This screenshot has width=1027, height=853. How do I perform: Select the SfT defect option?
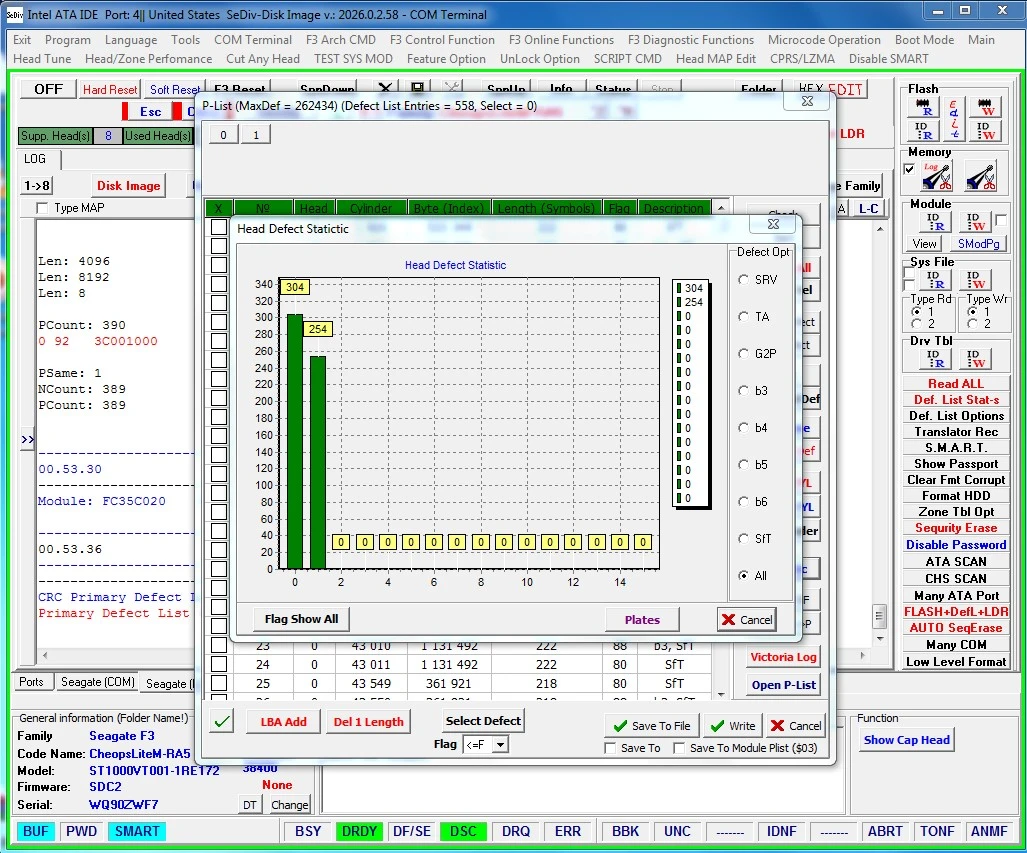point(743,539)
